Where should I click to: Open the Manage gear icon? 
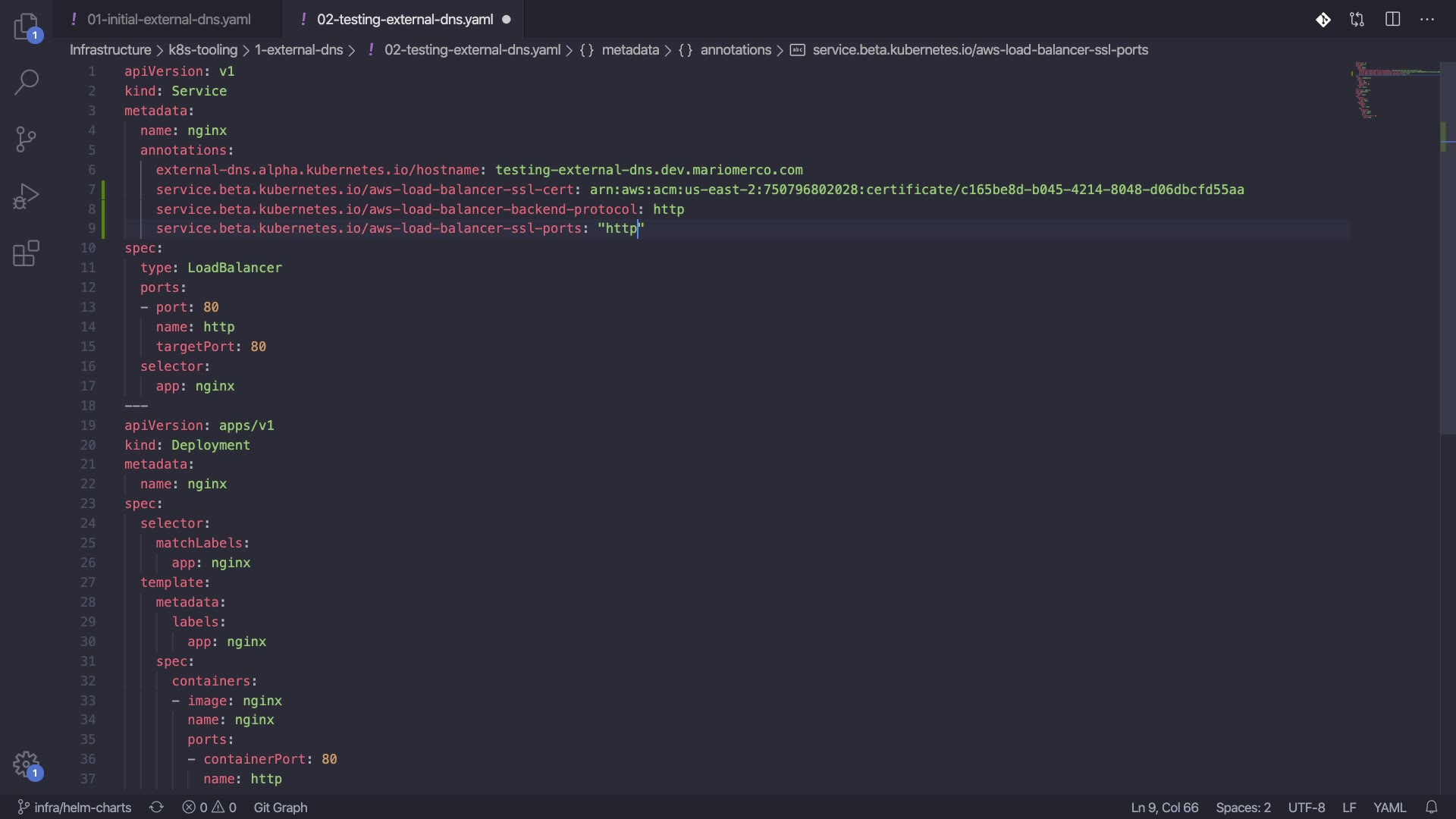[x=27, y=764]
